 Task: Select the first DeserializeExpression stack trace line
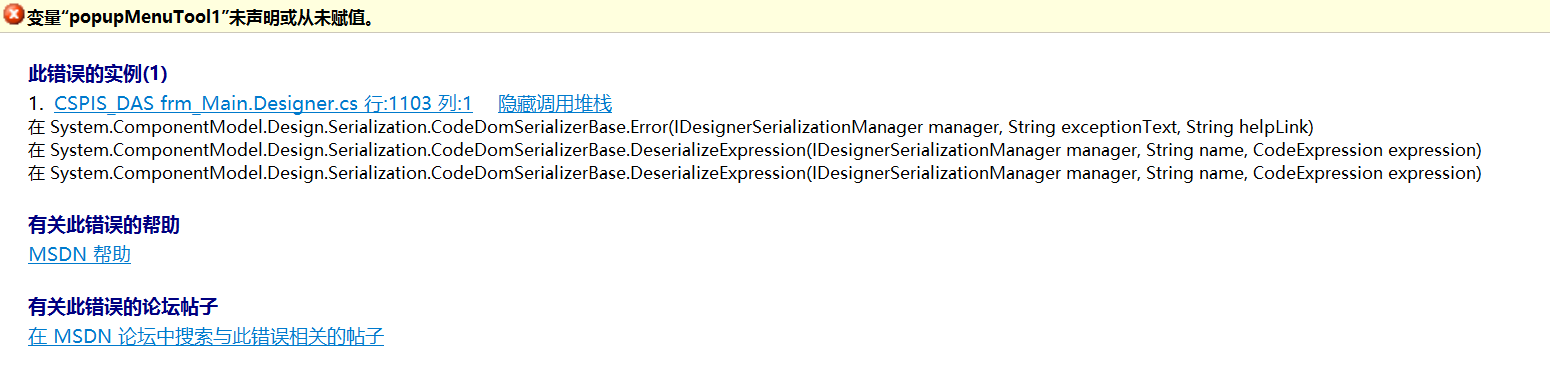(x=754, y=150)
